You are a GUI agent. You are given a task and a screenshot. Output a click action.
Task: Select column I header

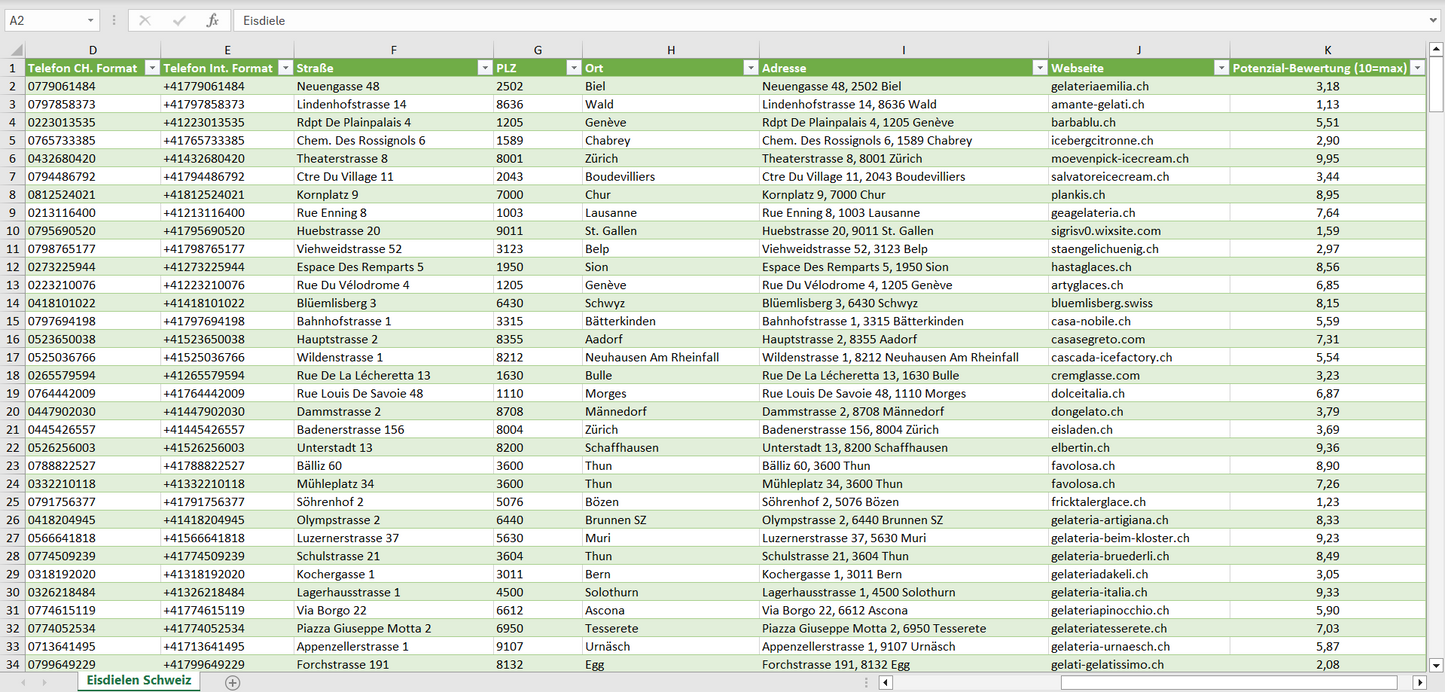(x=903, y=50)
